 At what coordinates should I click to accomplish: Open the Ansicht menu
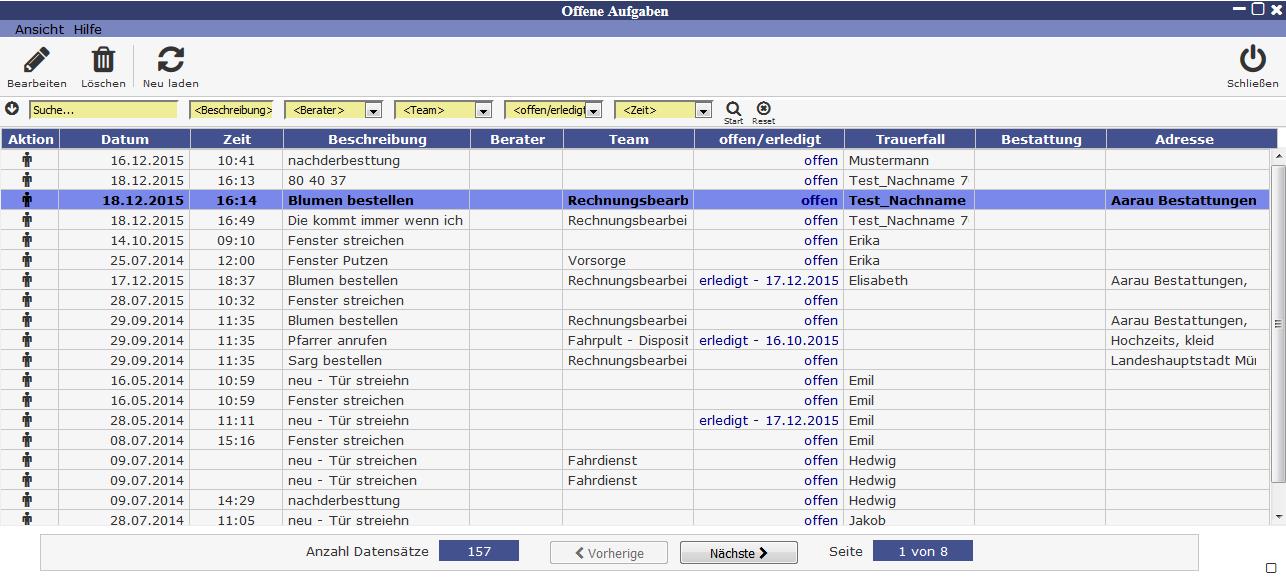39,29
